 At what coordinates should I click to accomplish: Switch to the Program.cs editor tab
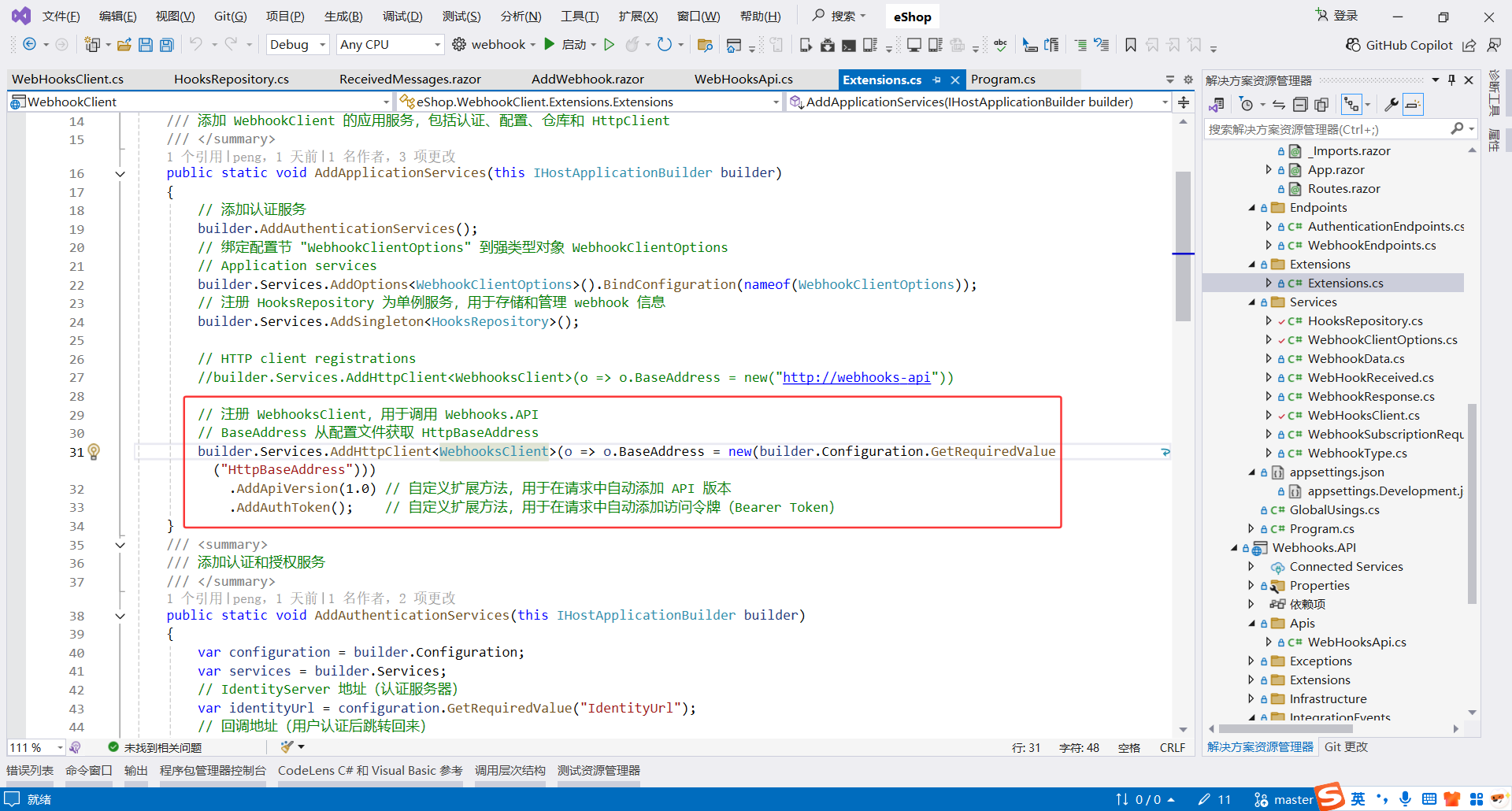pos(1002,80)
